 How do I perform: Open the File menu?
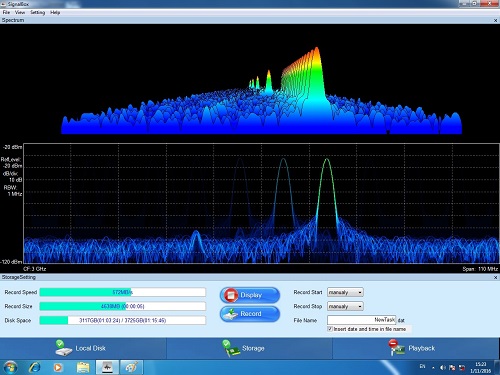click(x=6, y=12)
